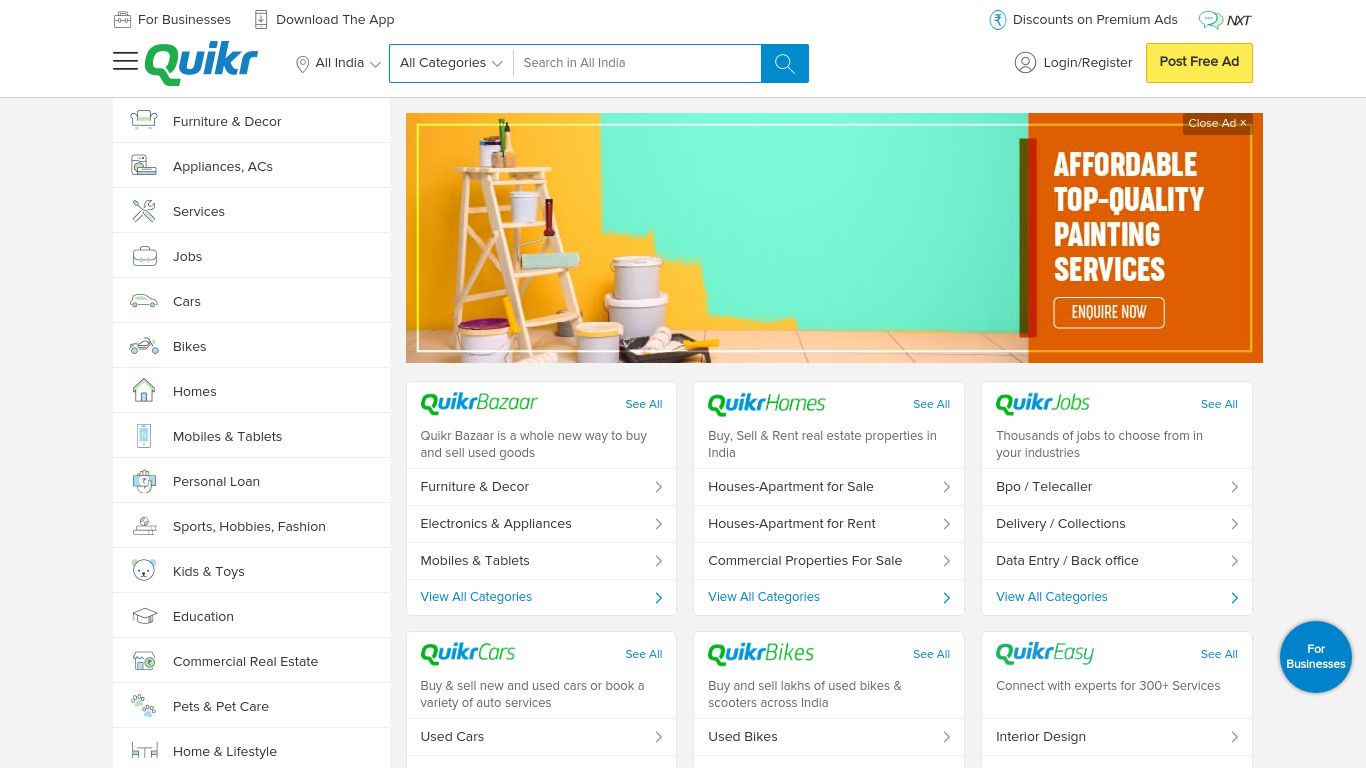Click the Homes house icon
Image resolution: width=1366 pixels, height=768 pixels.
point(144,390)
